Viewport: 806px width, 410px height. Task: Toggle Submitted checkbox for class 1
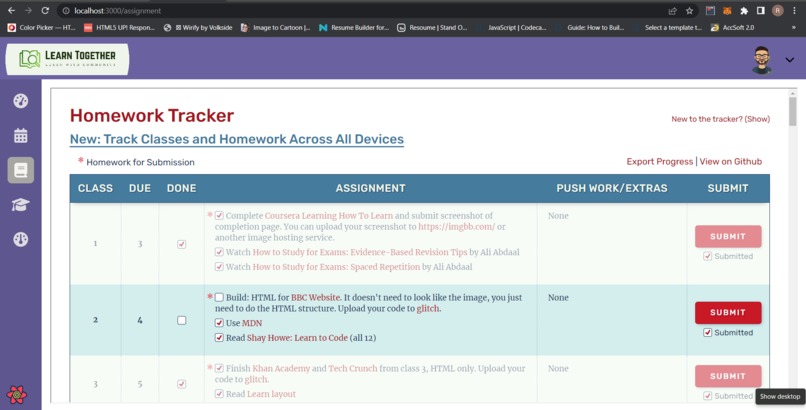[x=707, y=256]
